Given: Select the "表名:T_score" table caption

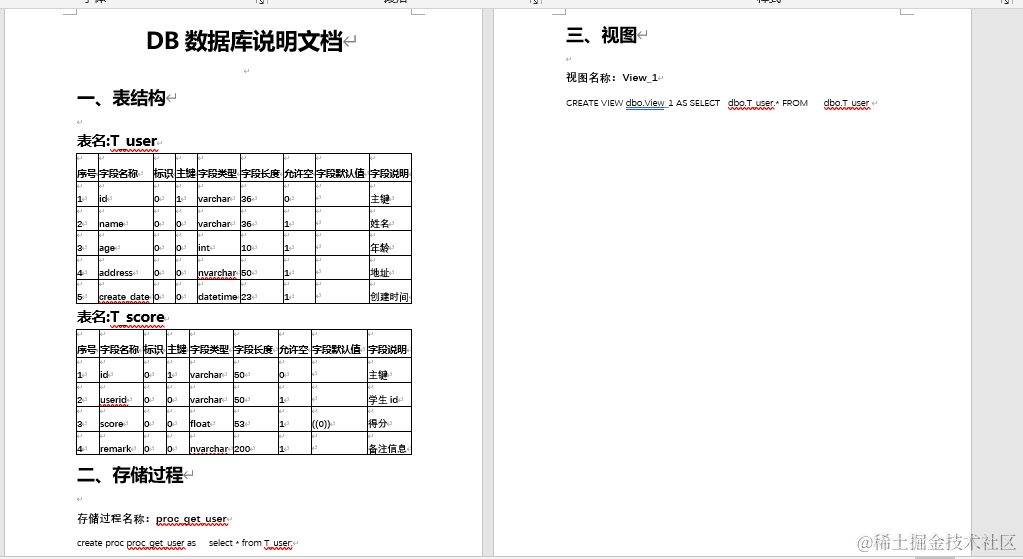Looking at the screenshot, I should (x=121, y=317).
